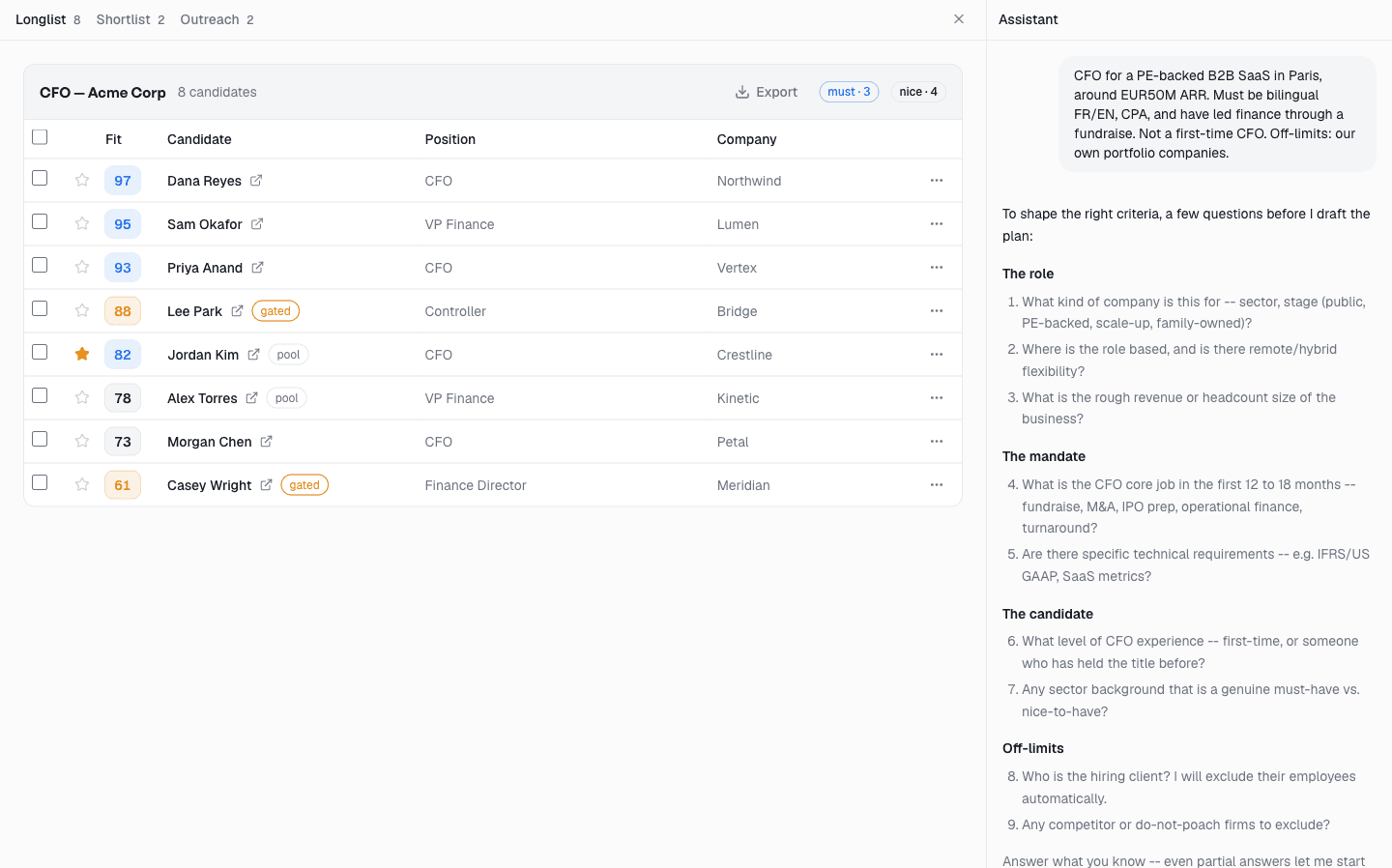Toggle the select-all header checkbox
The image size is (1392, 868).
pos(40,137)
